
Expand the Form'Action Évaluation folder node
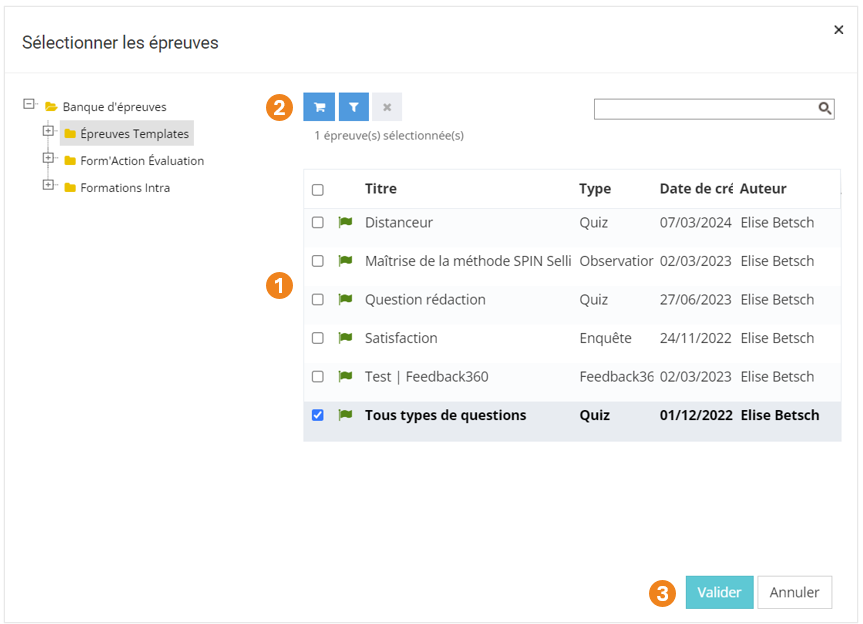coord(47,158)
